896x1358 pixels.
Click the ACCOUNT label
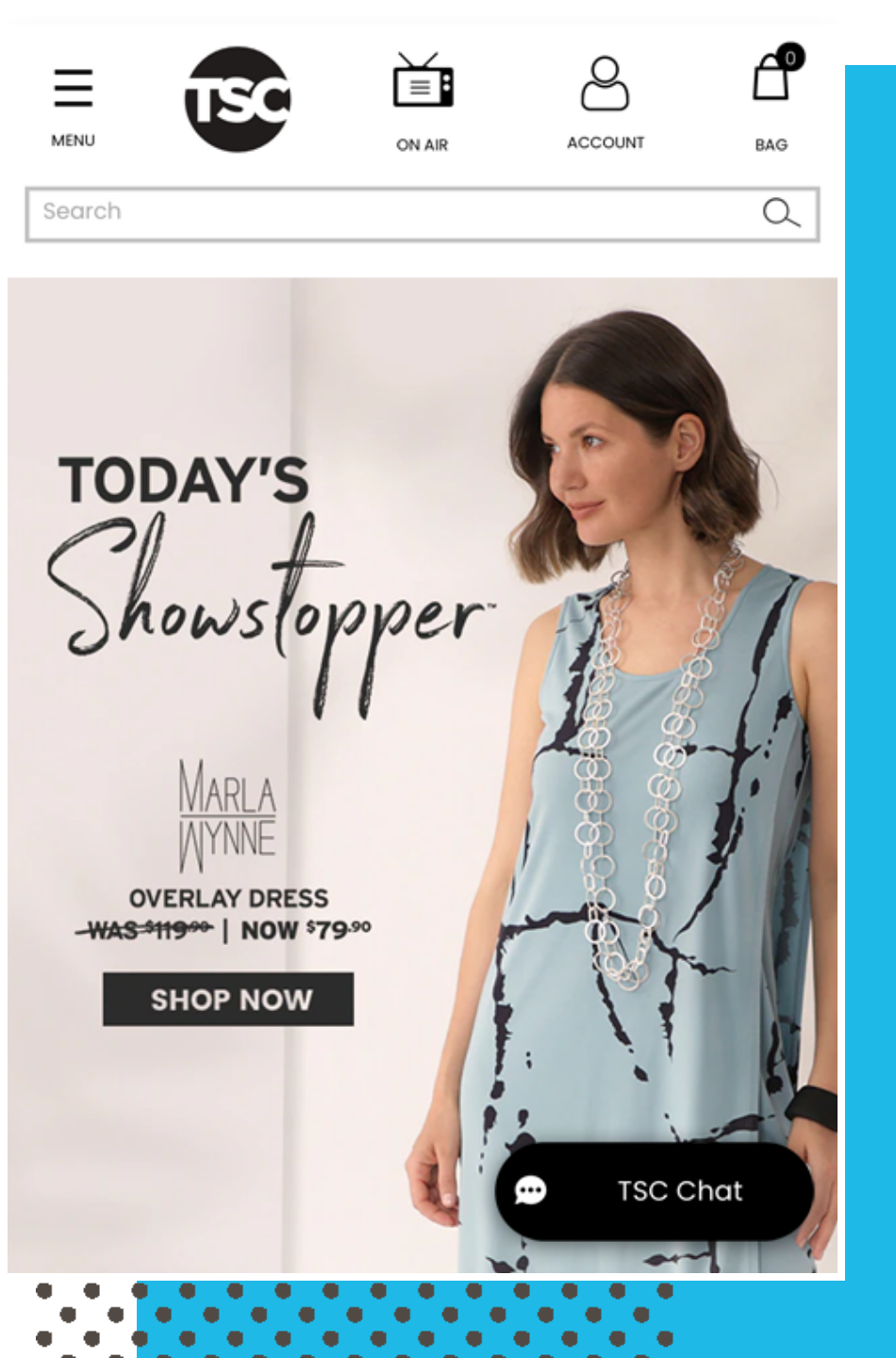point(606,142)
